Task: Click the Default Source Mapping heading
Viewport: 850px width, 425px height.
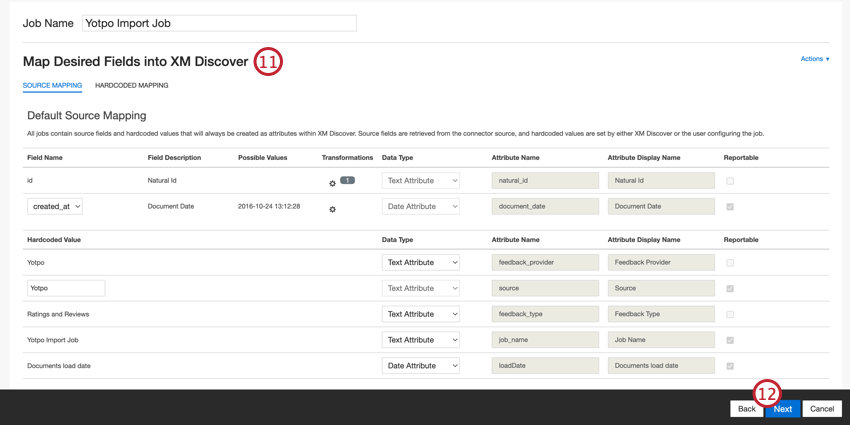Action: (x=87, y=115)
